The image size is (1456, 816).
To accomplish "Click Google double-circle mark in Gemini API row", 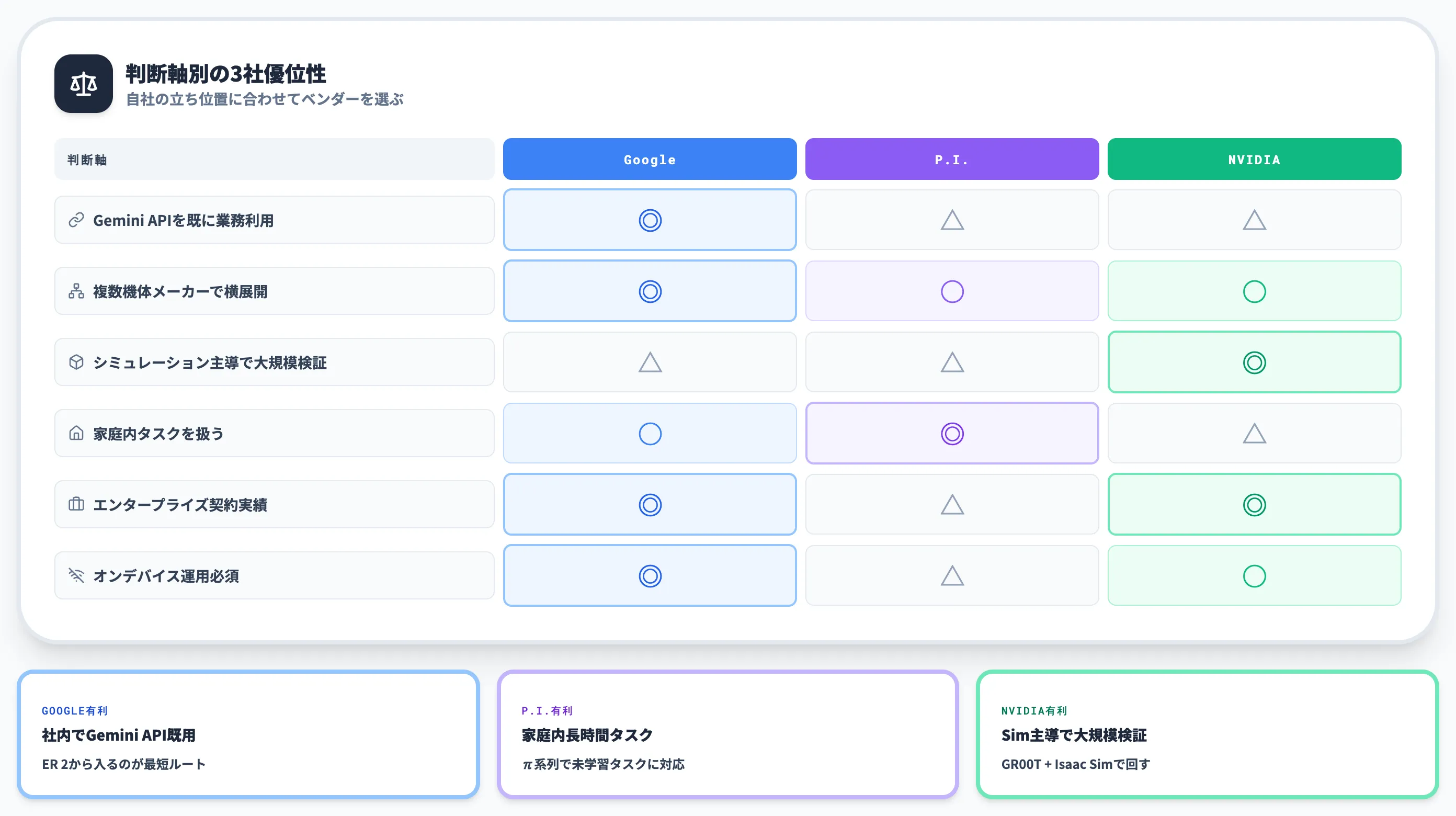I will click(650, 220).
